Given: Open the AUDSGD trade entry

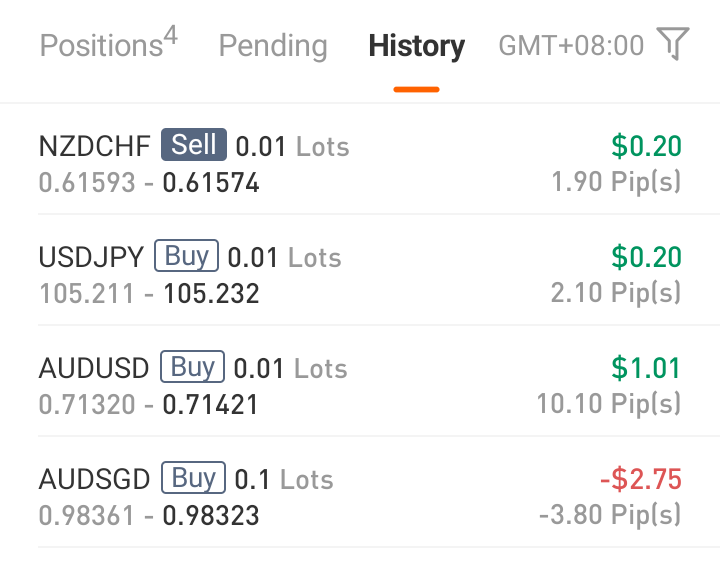Looking at the screenshot, I should click(x=360, y=497).
